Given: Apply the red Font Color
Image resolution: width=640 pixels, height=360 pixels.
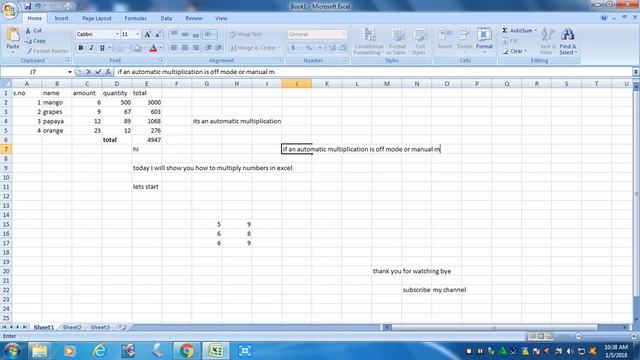Looking at the screenshot, I should [153, 48].
